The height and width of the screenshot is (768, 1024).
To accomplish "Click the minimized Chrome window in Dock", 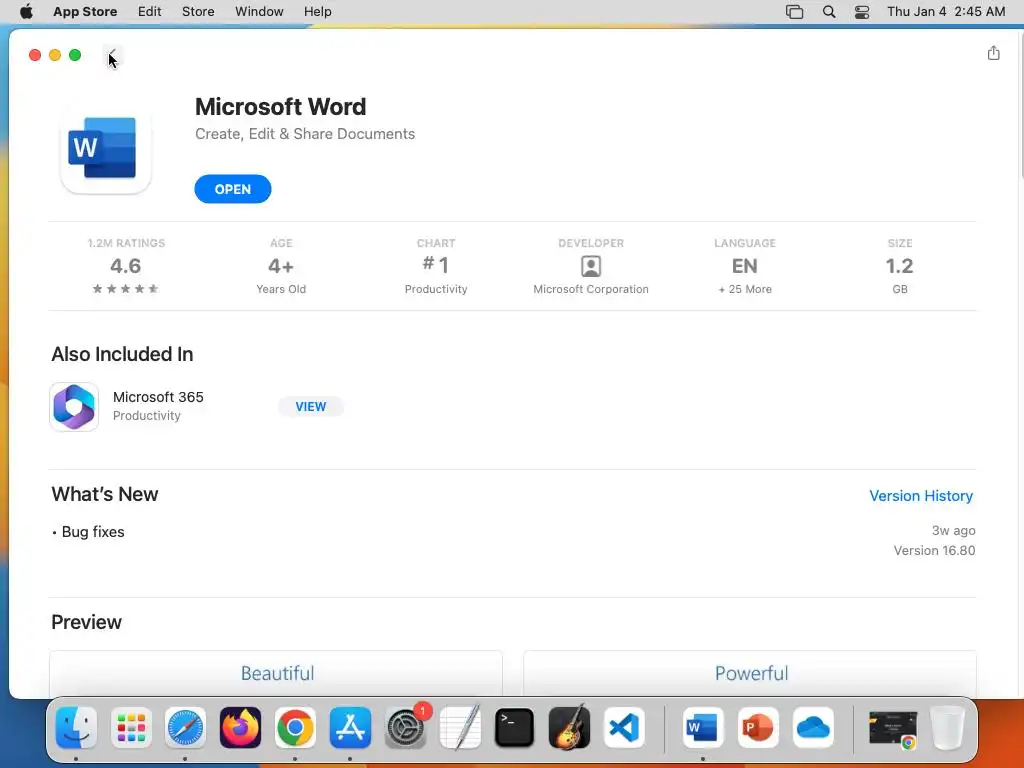I will click(x=893, y=729).
